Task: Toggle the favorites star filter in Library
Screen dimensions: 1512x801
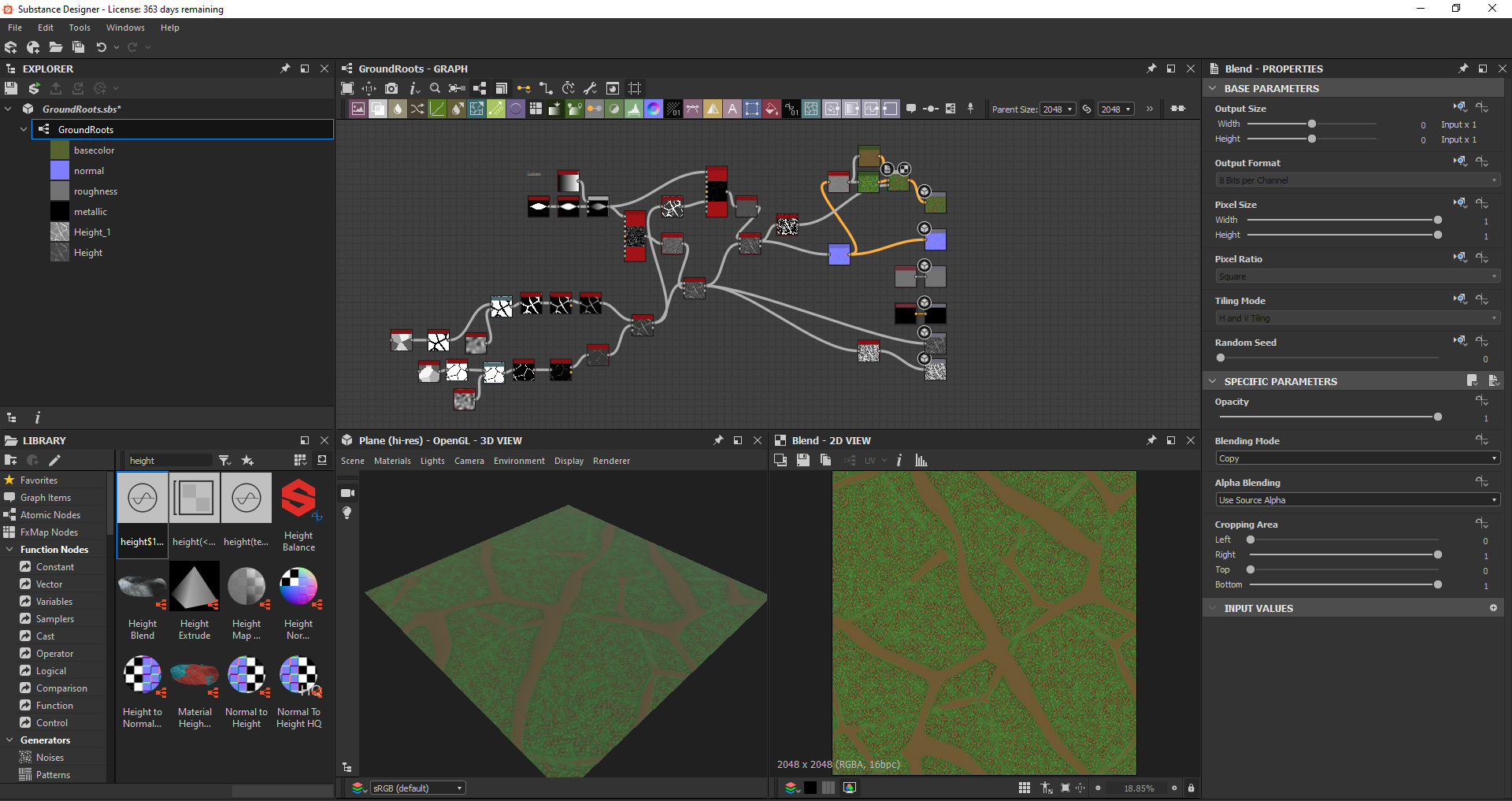Action: (247, 460)
